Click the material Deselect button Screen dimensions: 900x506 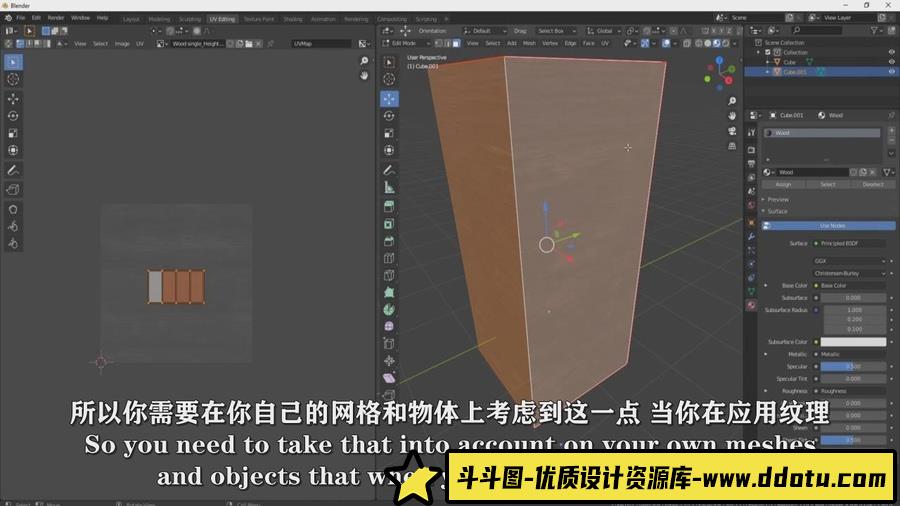pos(872,185)
